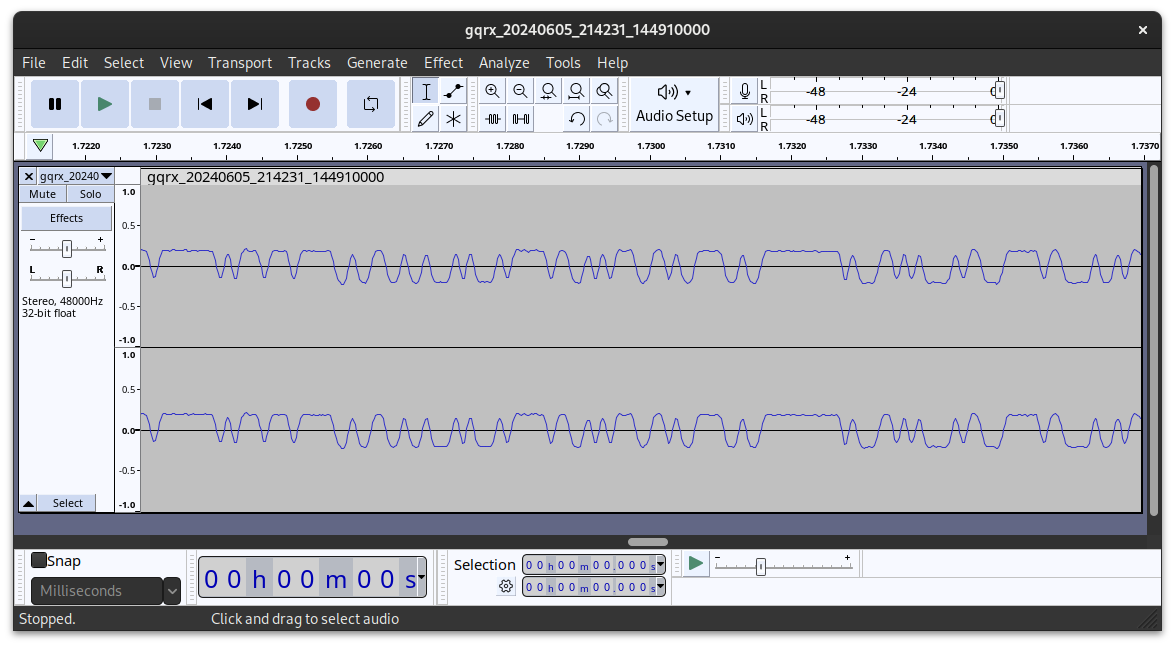Click the Skip to Start button
The width and height of the screenshot is (1175, 647).
click(x=205, y=104)
